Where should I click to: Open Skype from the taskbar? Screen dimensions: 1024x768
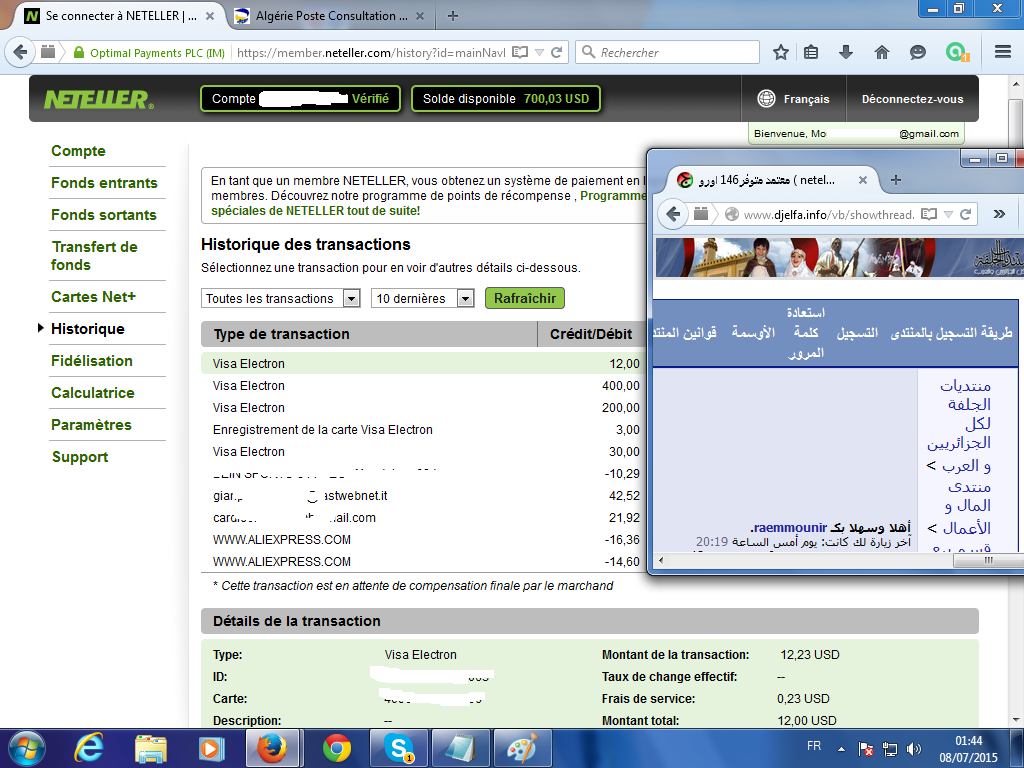tap(398, 748)
